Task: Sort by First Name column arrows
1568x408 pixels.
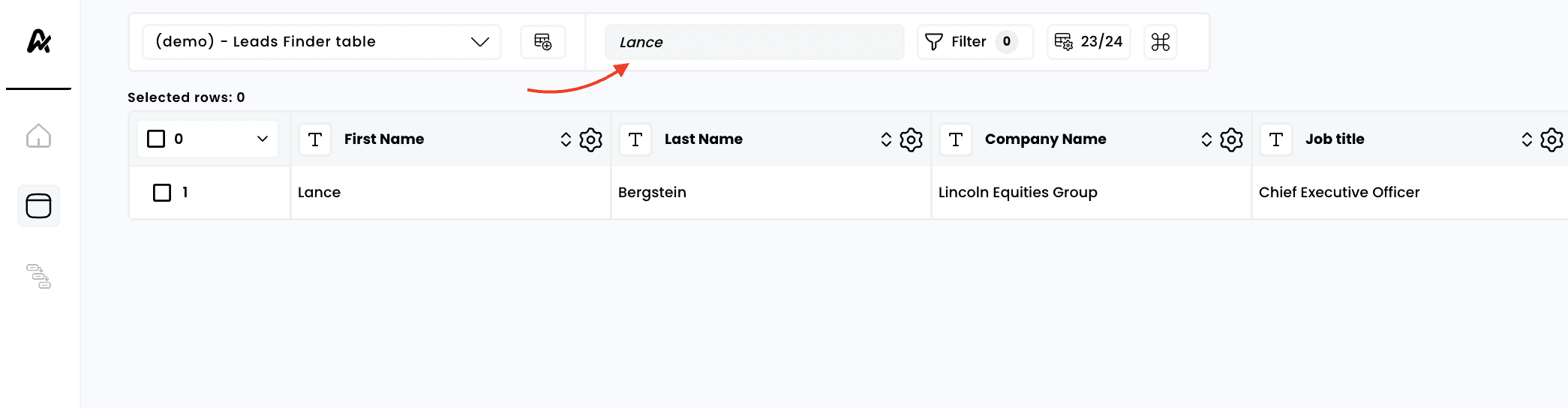Action: pos(566,139)
